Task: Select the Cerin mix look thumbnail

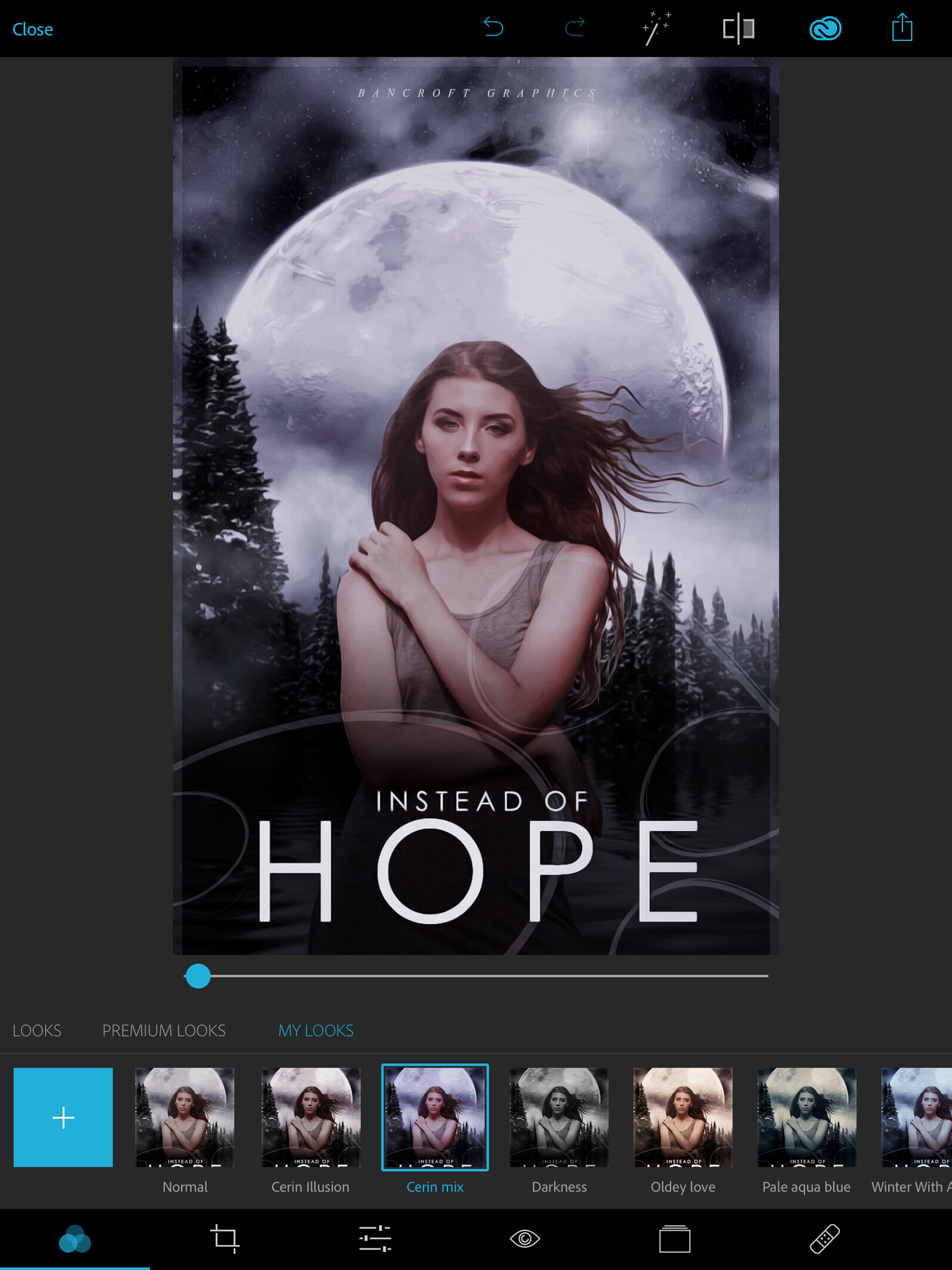Action: pos(435,1117)
